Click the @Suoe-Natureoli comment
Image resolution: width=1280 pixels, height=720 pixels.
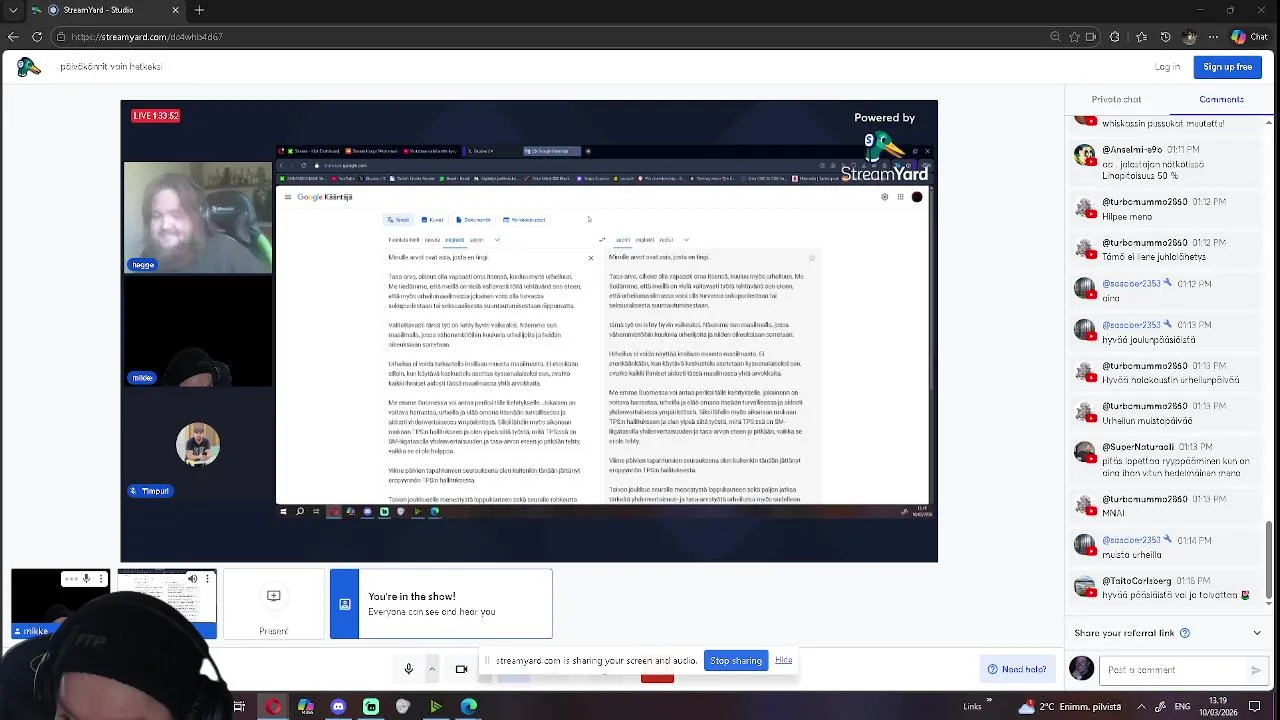tap(1163, 460)
